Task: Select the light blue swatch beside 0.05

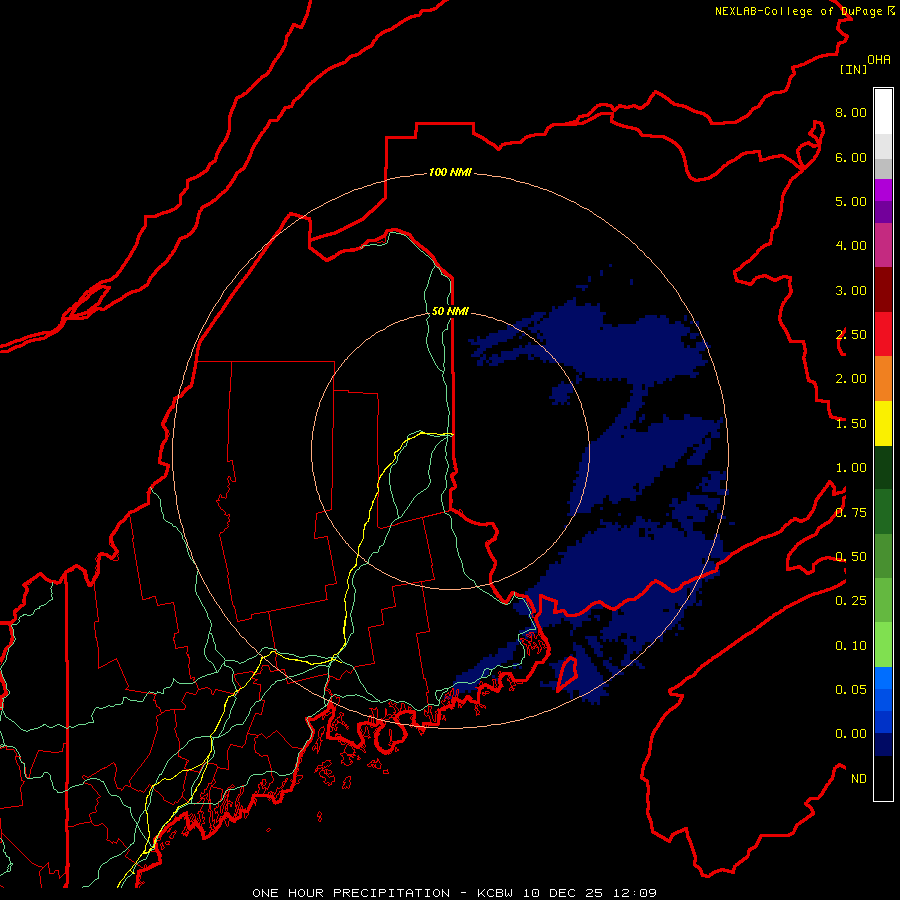Action: (x=883, y=678)
